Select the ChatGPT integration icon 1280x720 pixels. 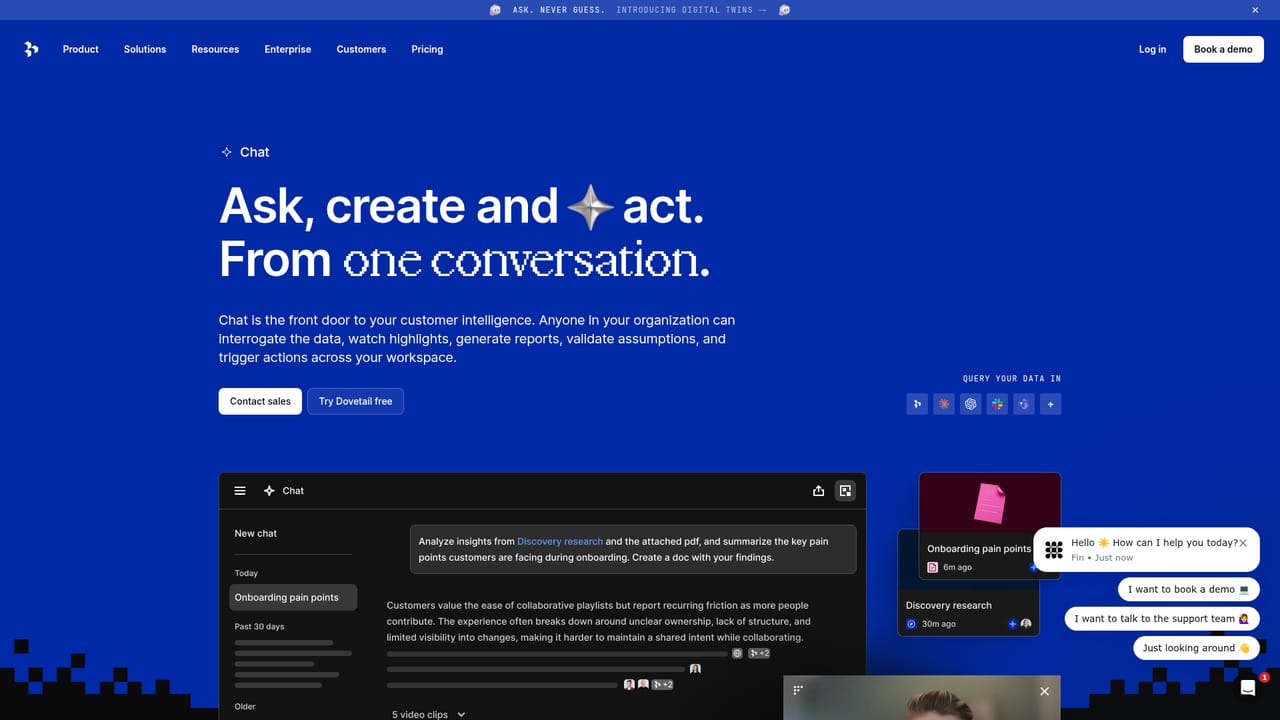pyautogui.click(x=970, y=404)
